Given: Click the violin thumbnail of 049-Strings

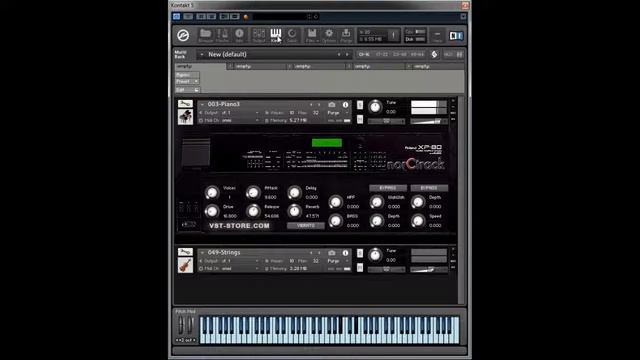Looking at the screenshot, I should [185, 265].
